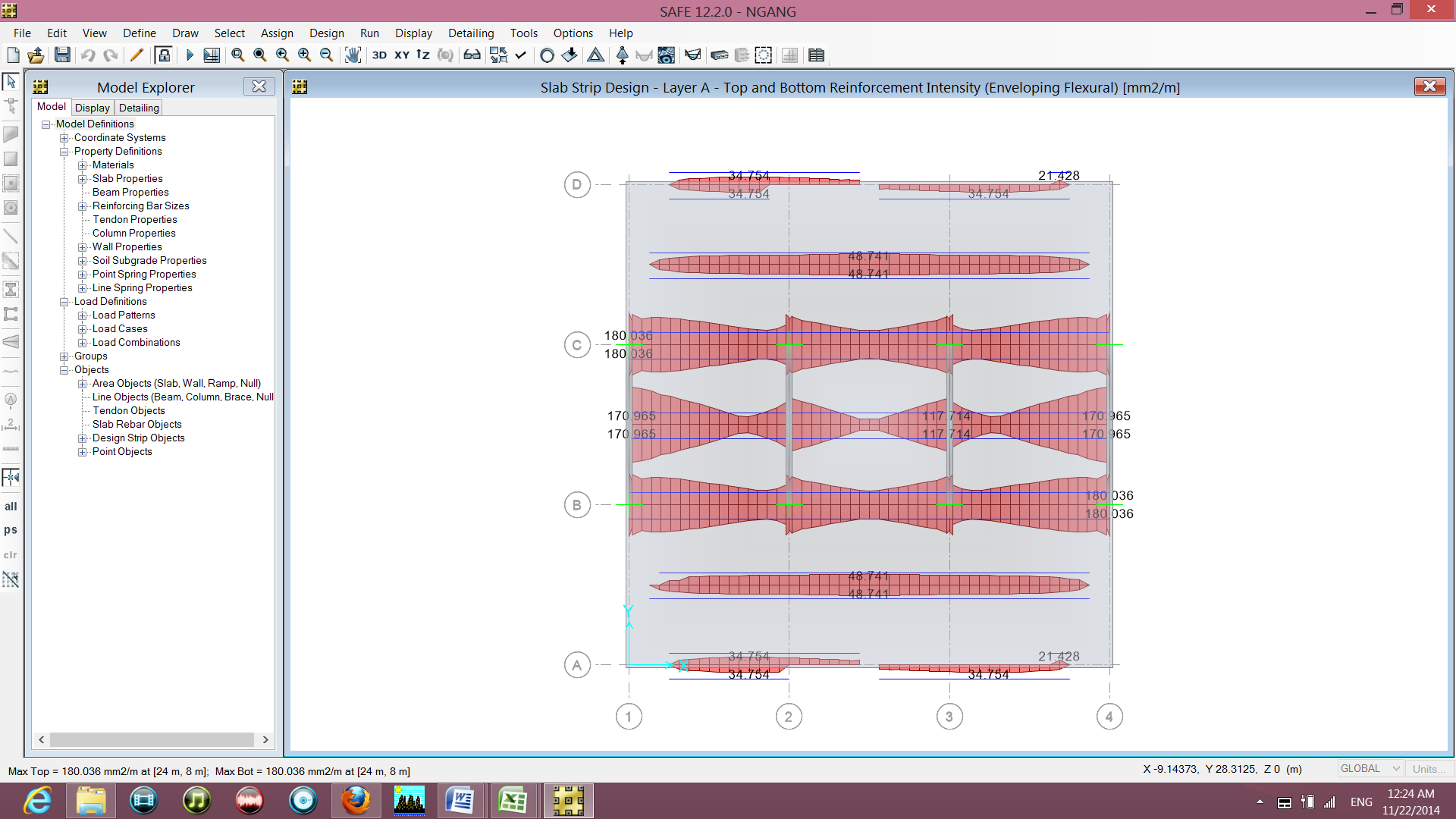Expand the Load Patterns node
Screen dimensions: 1456x819
pyautogui.click(x=83, y=315)
